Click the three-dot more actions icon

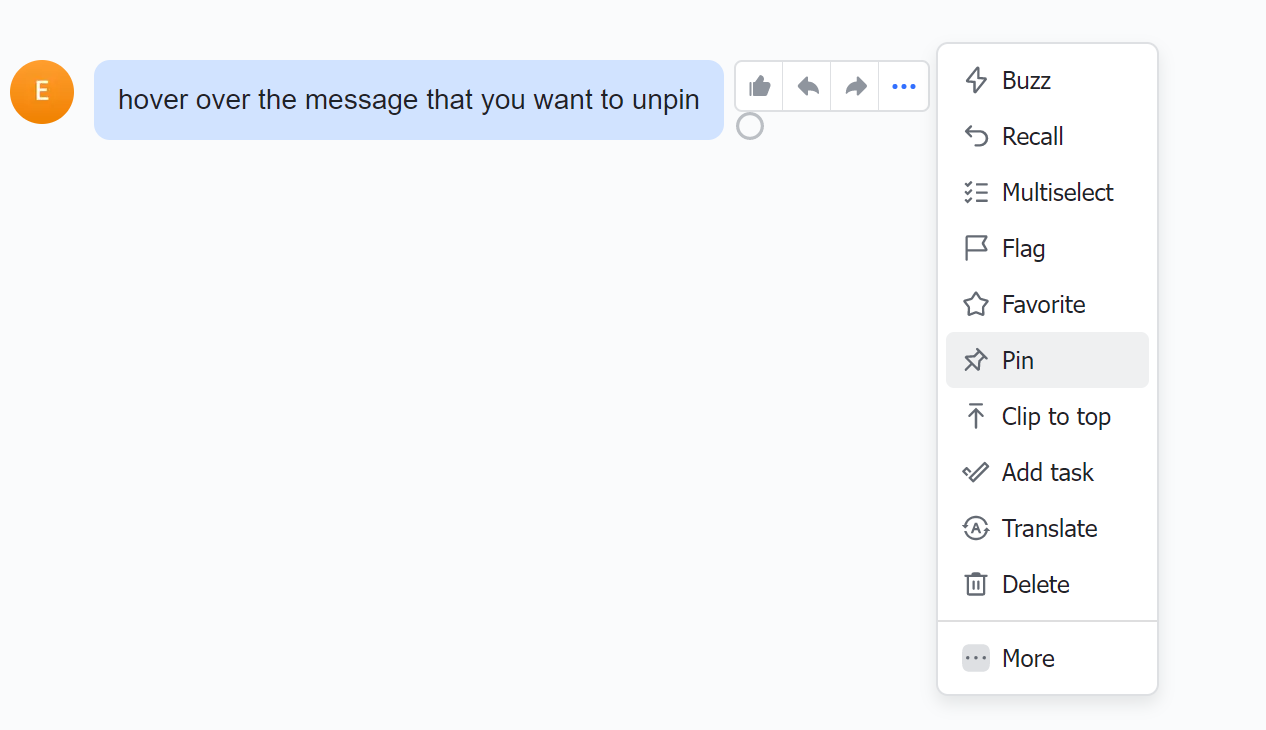point(904,86)
